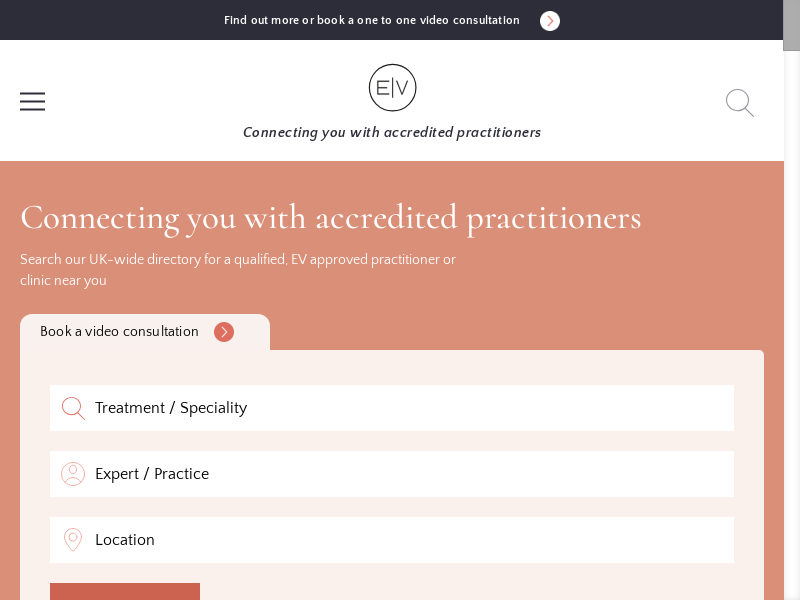Image resolution: width=800 pixels, height=600 pixels.
Task: Click magnifier icon in Treatment / Speciality field
Action: click(x=73, y=408)
